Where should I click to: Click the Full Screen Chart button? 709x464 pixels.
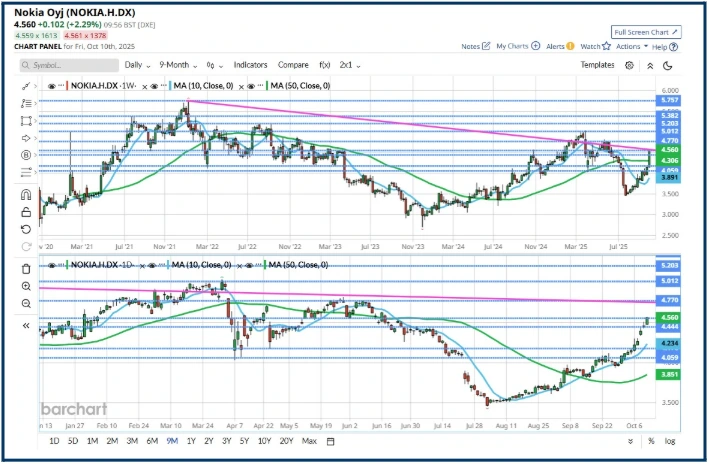(647, 32)
